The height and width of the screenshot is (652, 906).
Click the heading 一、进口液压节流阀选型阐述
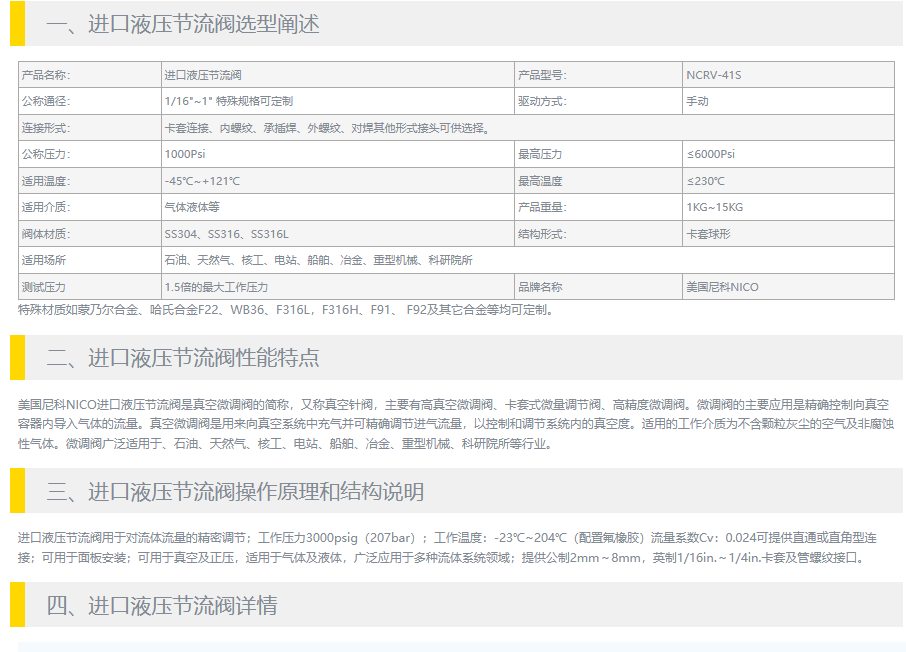(x=183, y=24)
